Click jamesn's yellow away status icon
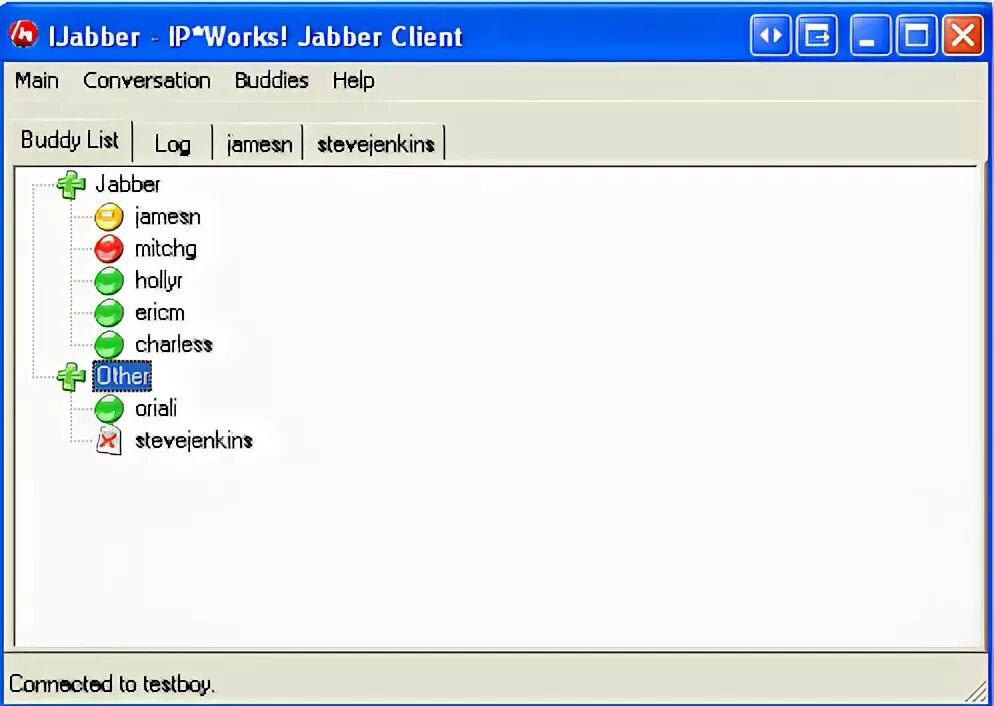The width and height of the screenshot is (994, 706). pos(109,217)
